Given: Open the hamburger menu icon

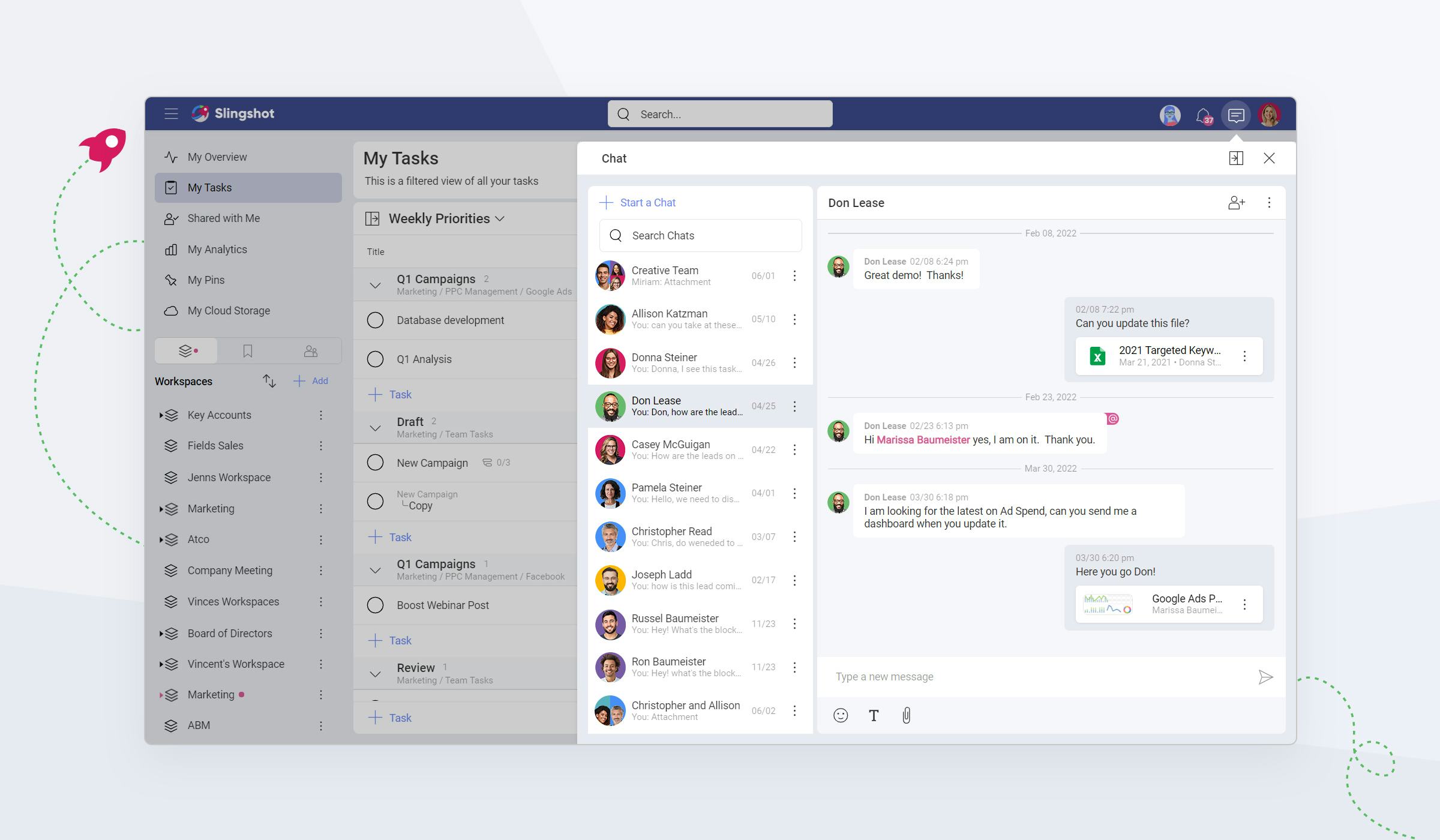Looking at the screenshot, I should tap(171, 114).
